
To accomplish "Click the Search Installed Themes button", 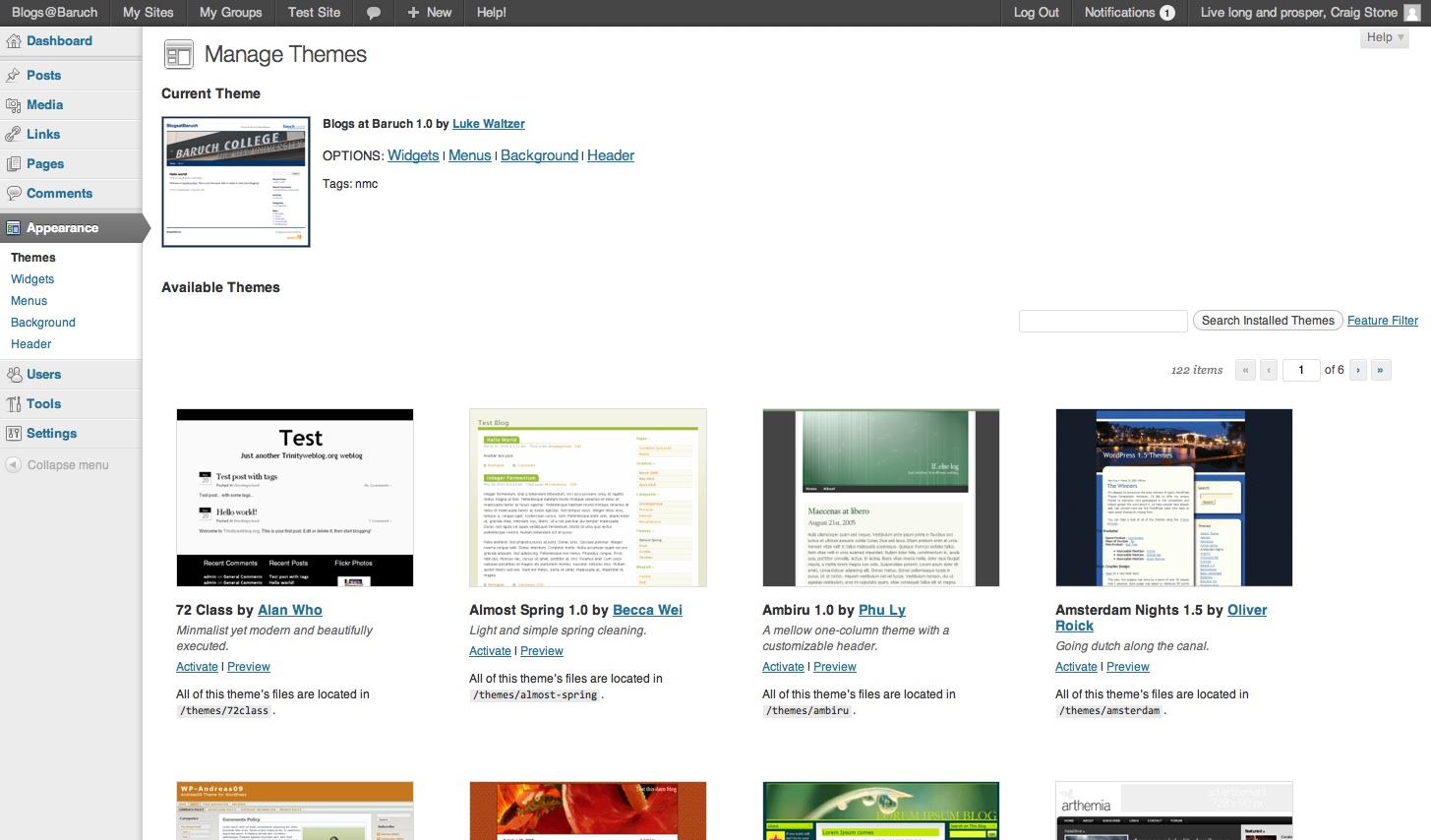I will (1268, 321).
